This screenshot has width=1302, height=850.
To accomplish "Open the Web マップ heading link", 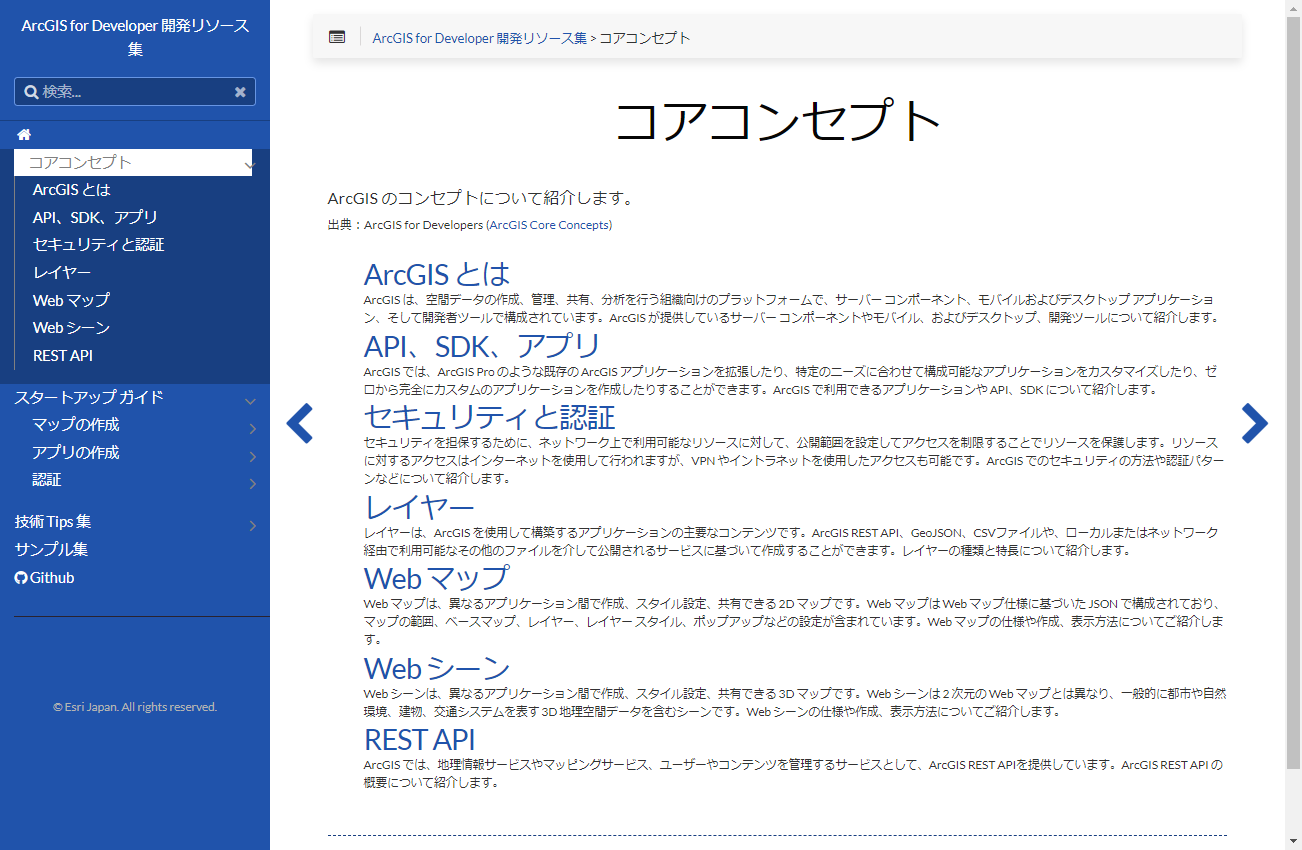I will (436, 578).
